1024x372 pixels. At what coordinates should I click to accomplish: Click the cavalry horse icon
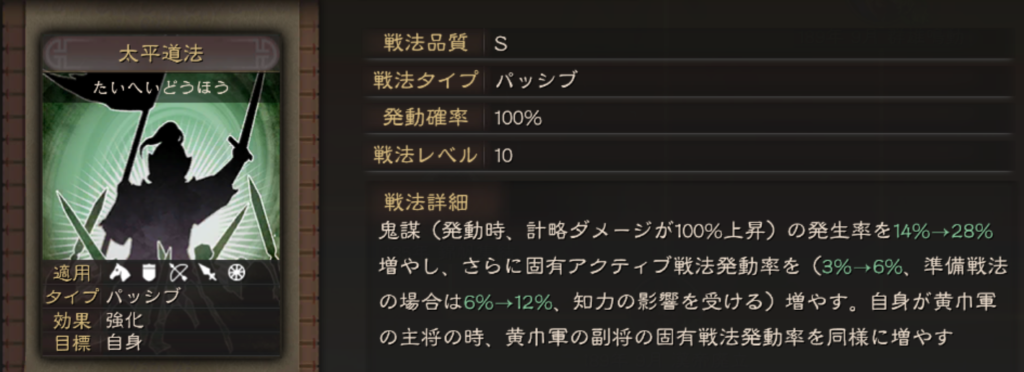[x=118, y=273]
